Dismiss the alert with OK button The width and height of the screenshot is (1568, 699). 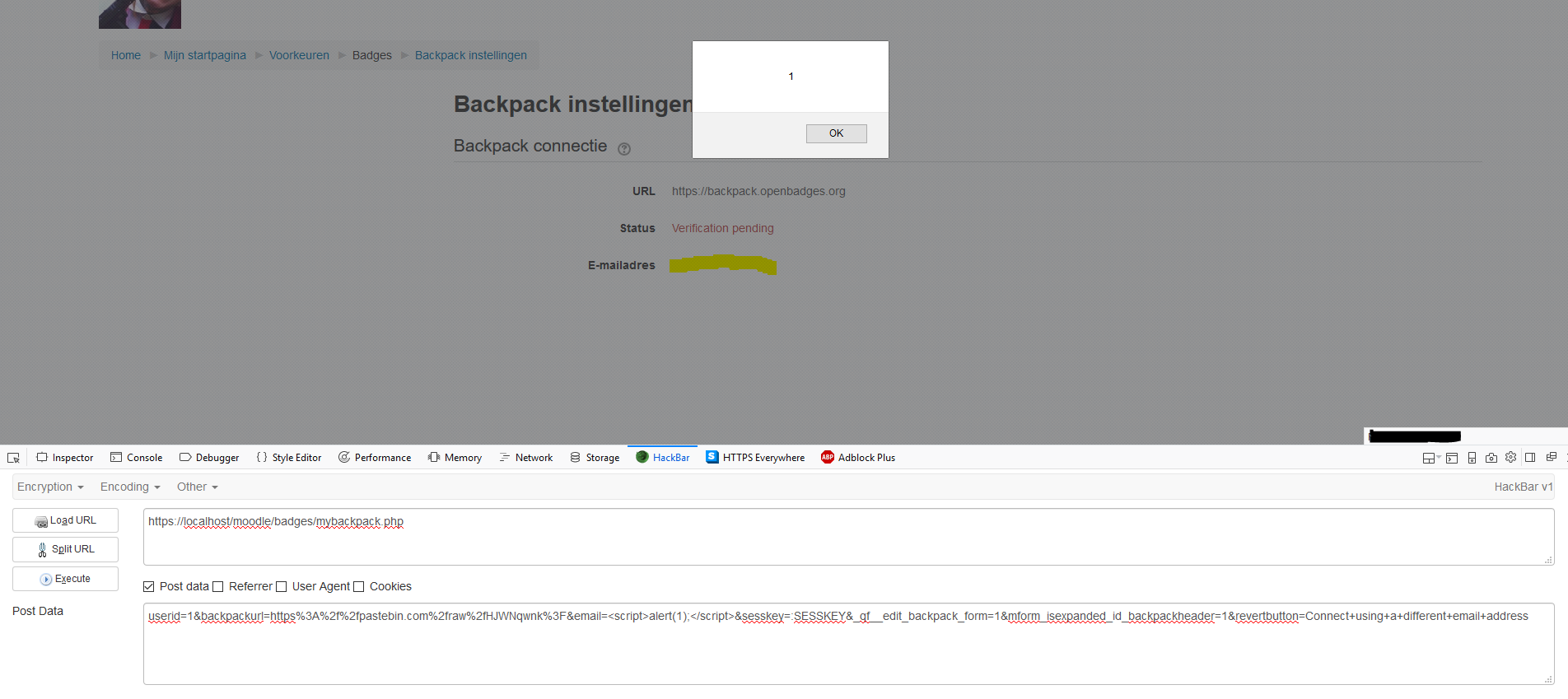[x=836, y=133]
